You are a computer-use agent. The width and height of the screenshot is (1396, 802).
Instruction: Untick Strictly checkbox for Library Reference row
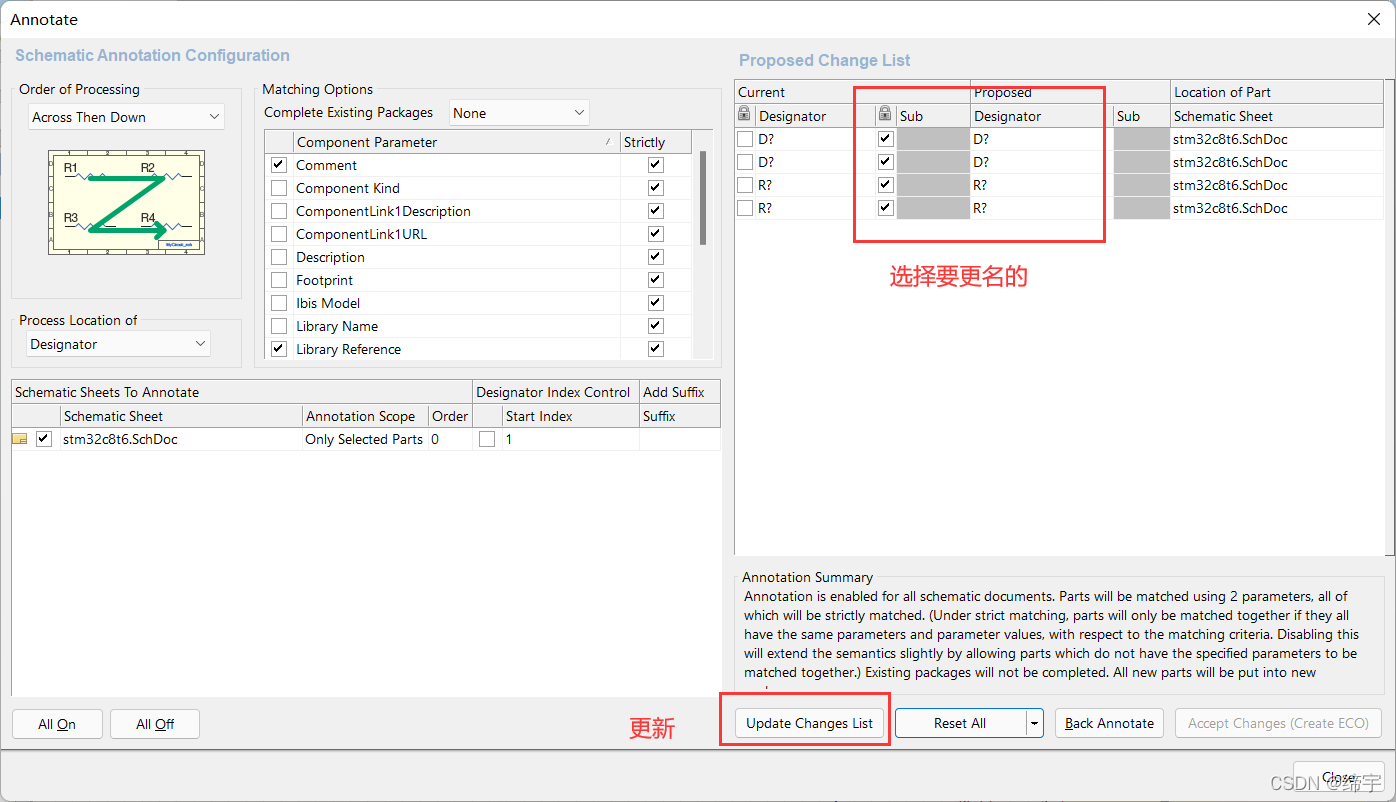pyautogui.click(x=656, y=349)
